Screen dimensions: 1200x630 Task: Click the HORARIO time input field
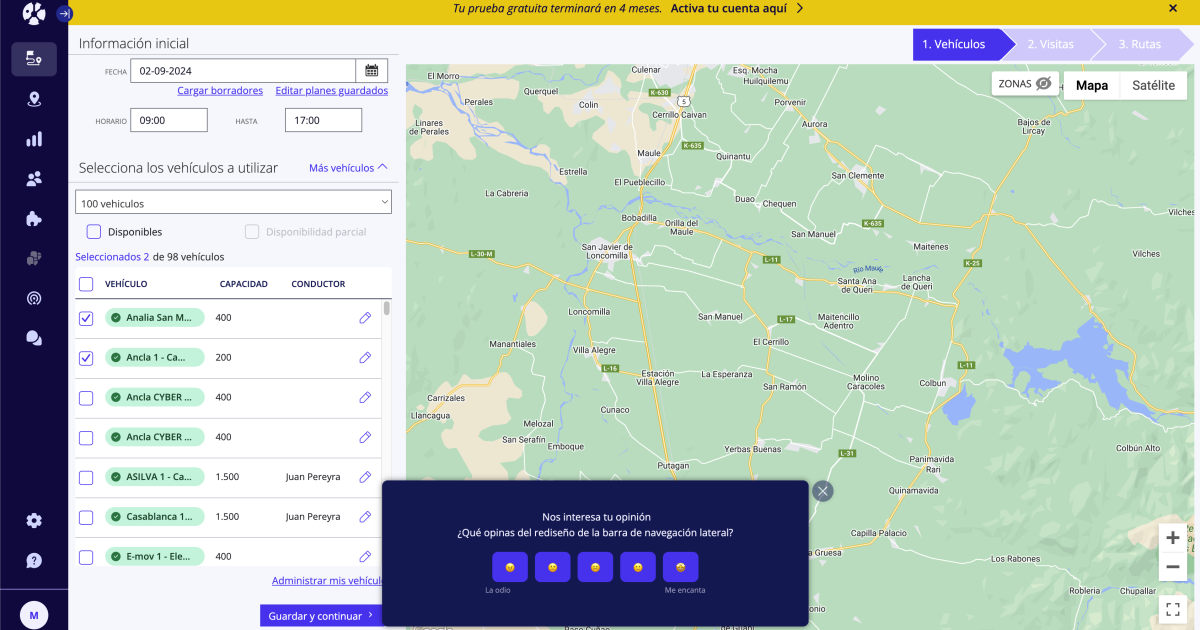pyautogui.click(x=168, y=119)
